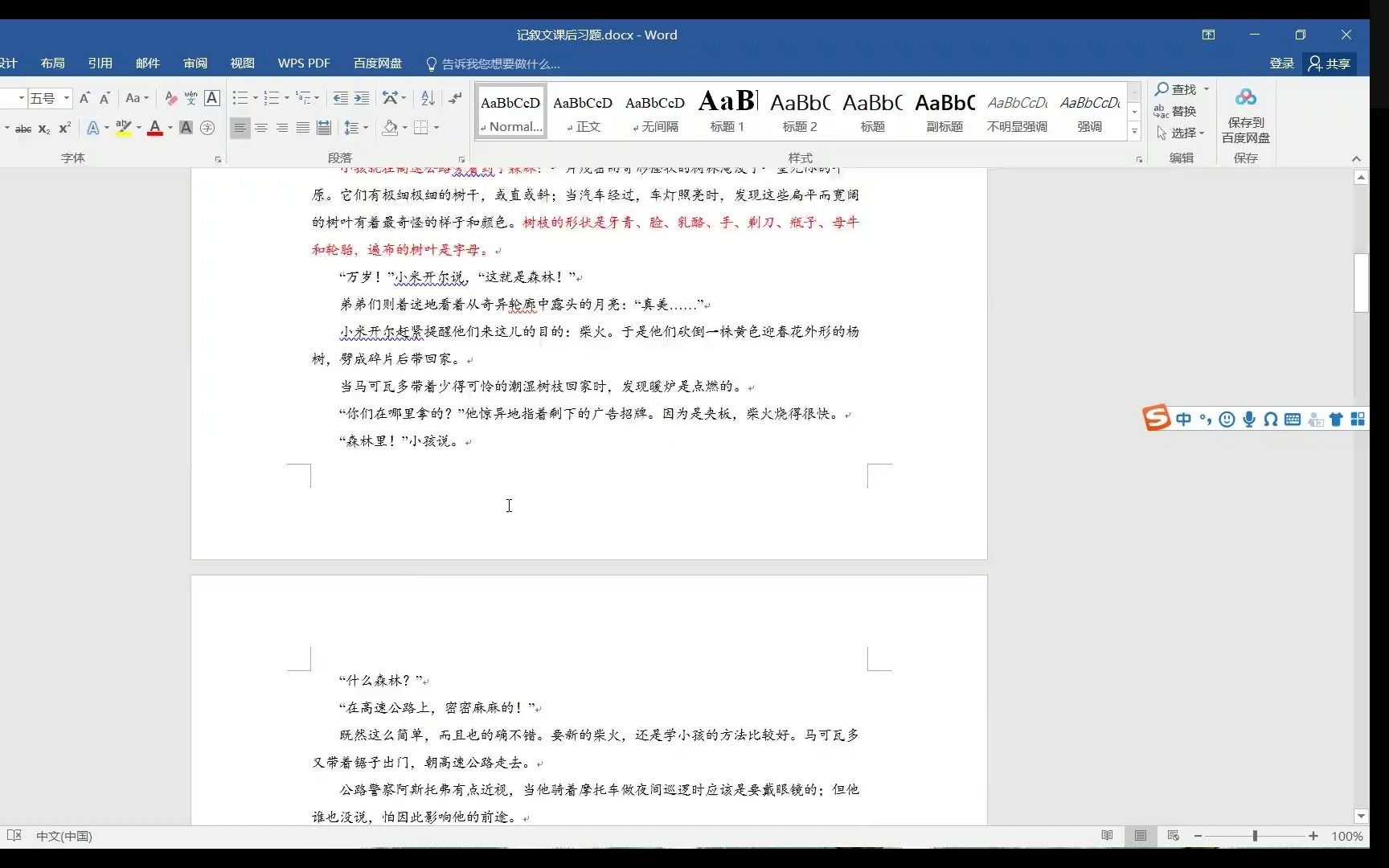1389x868 pixels.
Task: Open the 百度网盘 tab
Action: pyautogui.click(x=377, y=63)
